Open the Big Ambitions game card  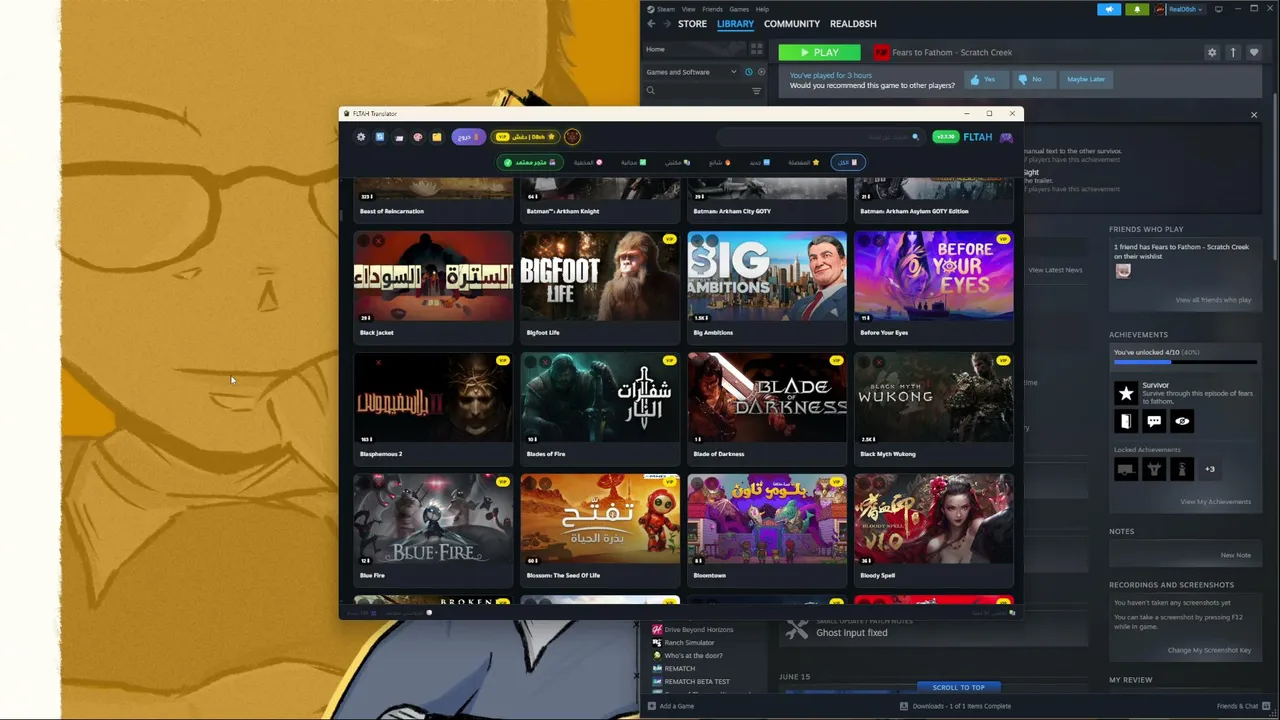(767, 286)
